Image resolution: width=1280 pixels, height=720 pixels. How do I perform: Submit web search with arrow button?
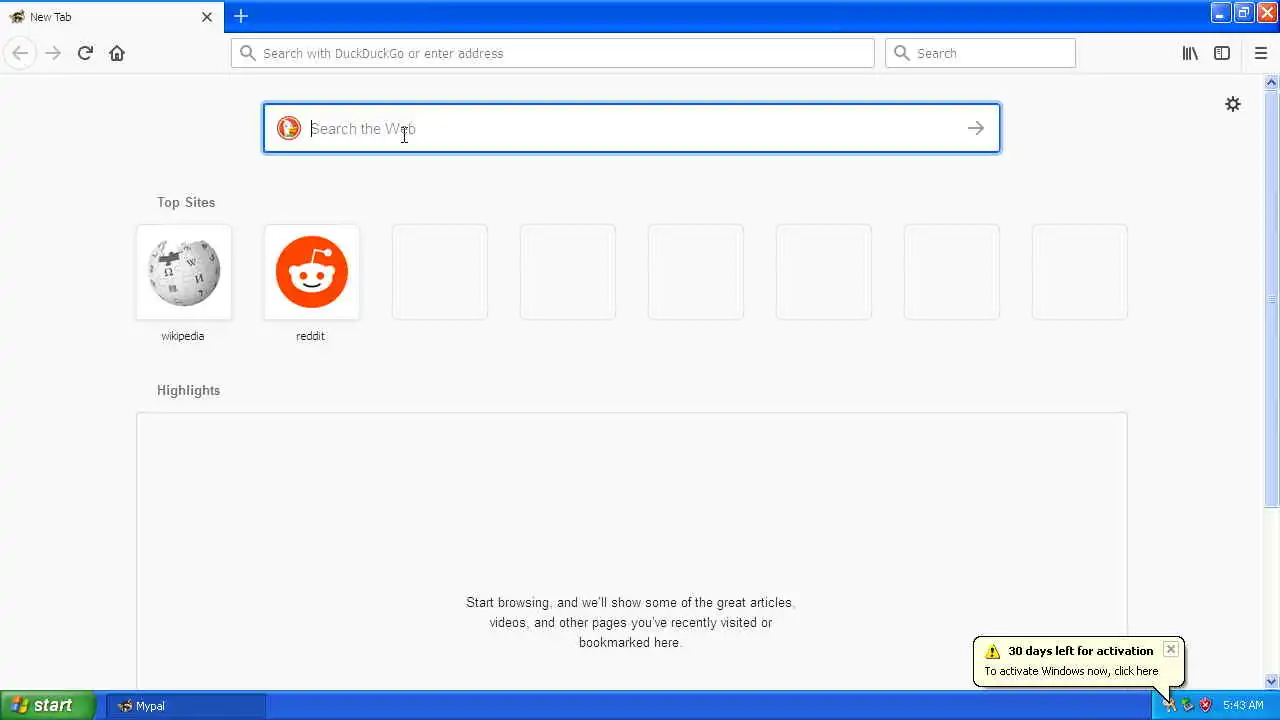click(976, 128)
